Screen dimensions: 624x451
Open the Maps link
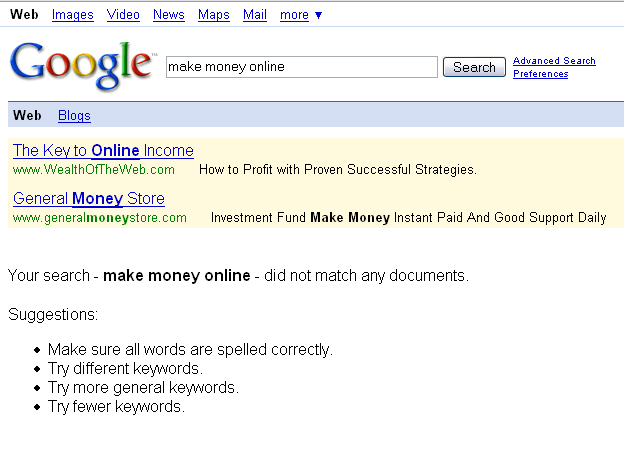coord(214,15)
